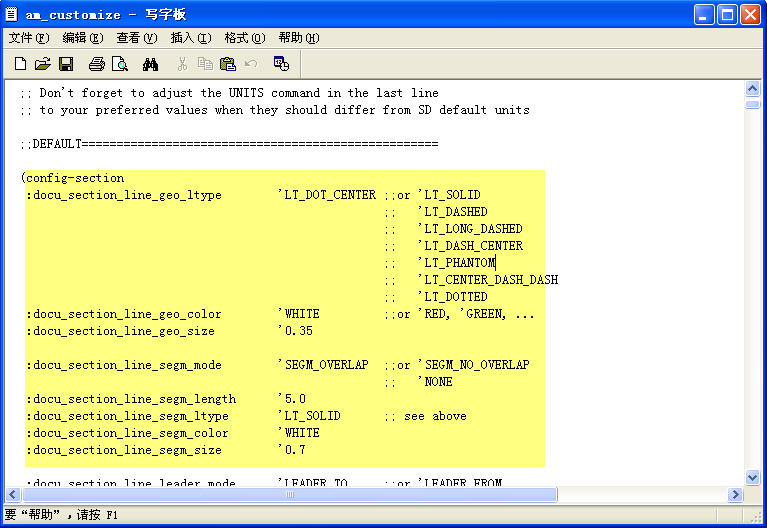The width and height of the screenshot is (767, 528).
Task: Click vertical scrollbar down arrow
Action: (x=752, y=477)
